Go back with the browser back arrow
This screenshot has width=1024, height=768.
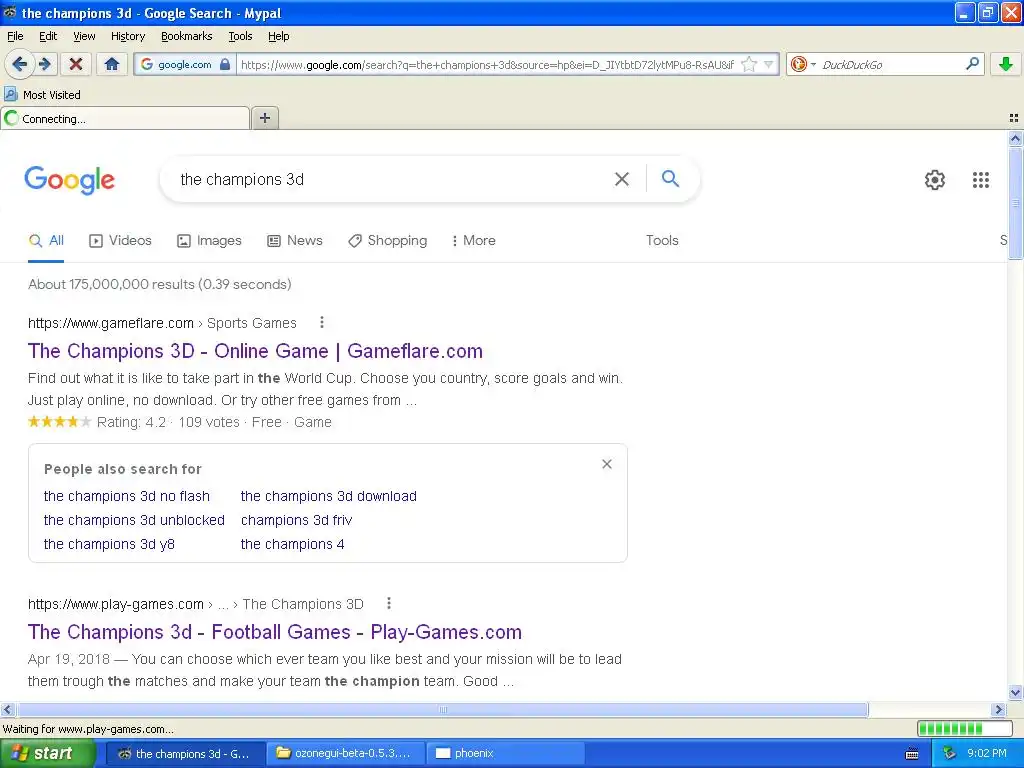click(x=20, y=64)
